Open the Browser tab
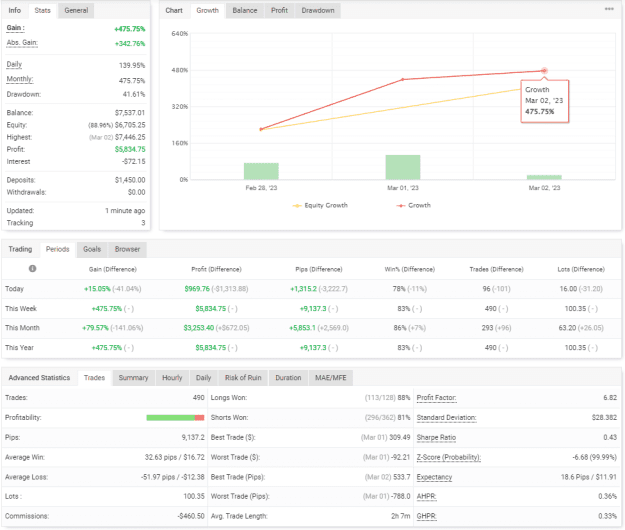This screenshot has width=625, height=530. point(128,249)
